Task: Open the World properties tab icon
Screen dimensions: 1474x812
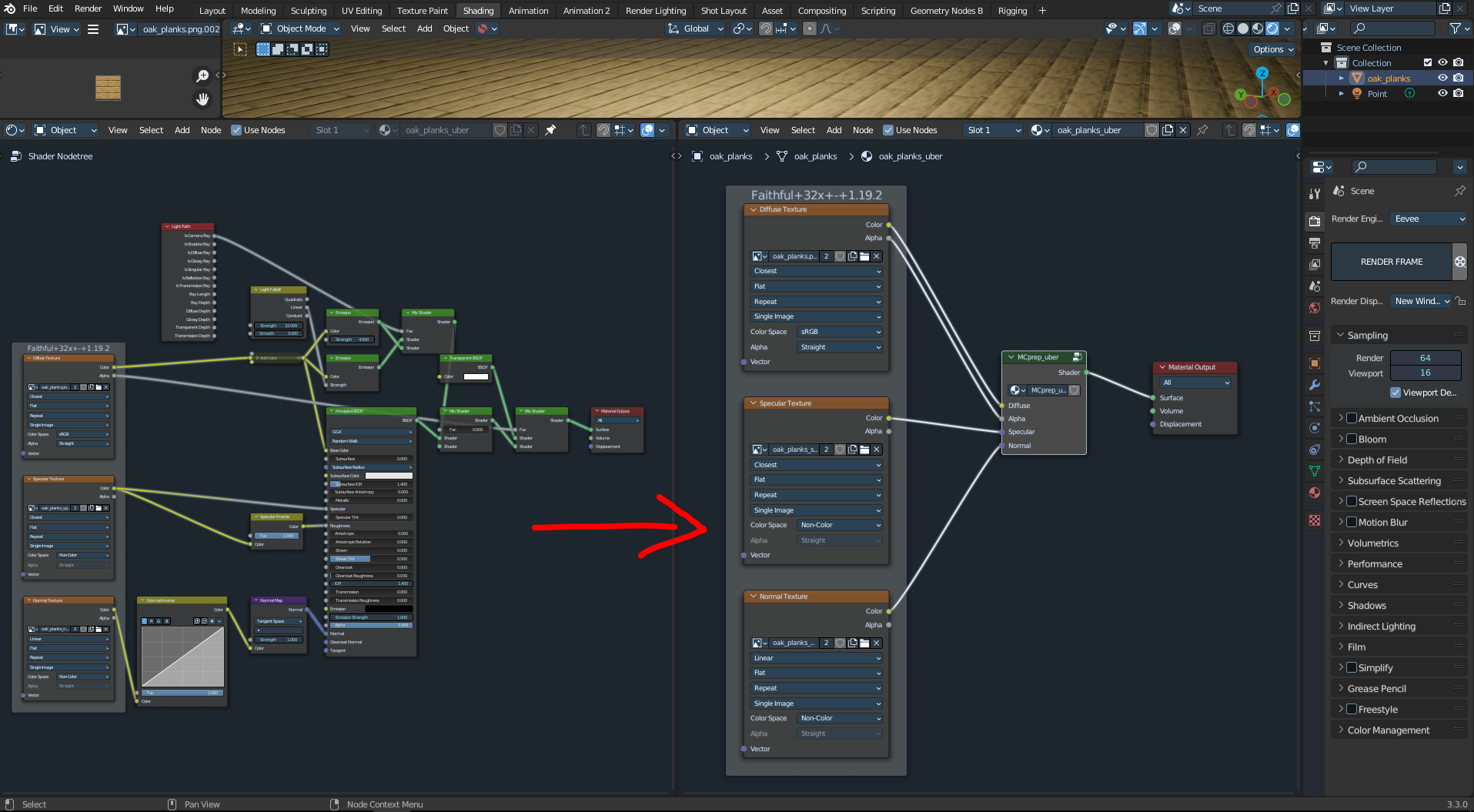Action: tap(1314, 308)
